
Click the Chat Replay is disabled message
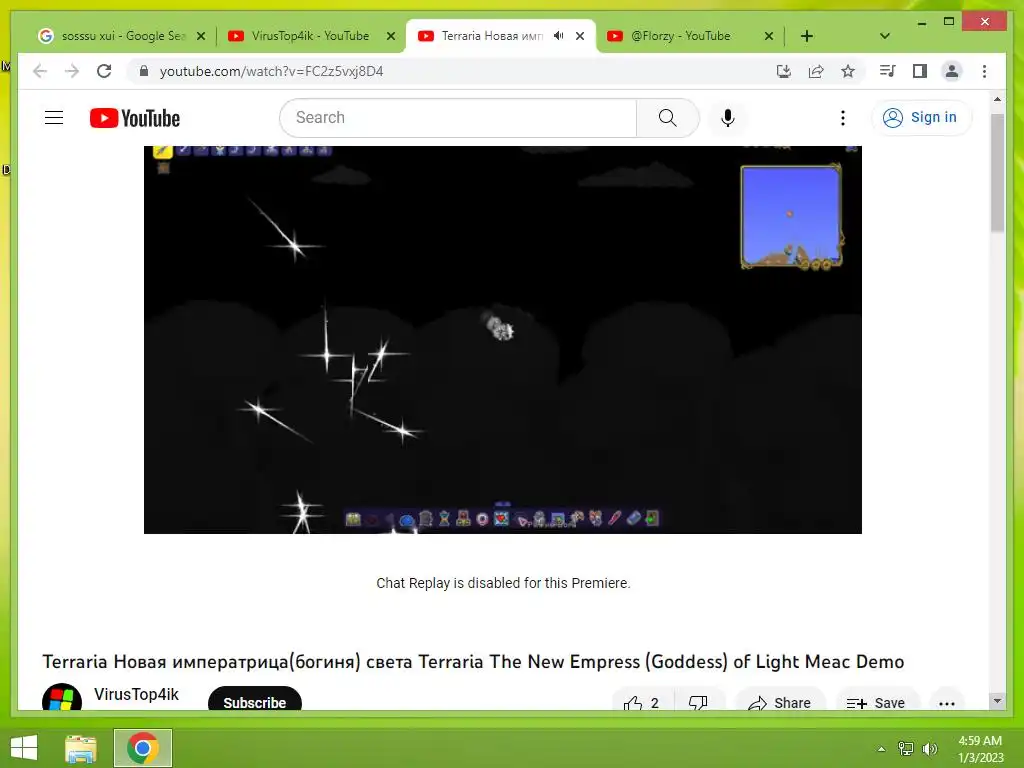click(x=503, y=583)
